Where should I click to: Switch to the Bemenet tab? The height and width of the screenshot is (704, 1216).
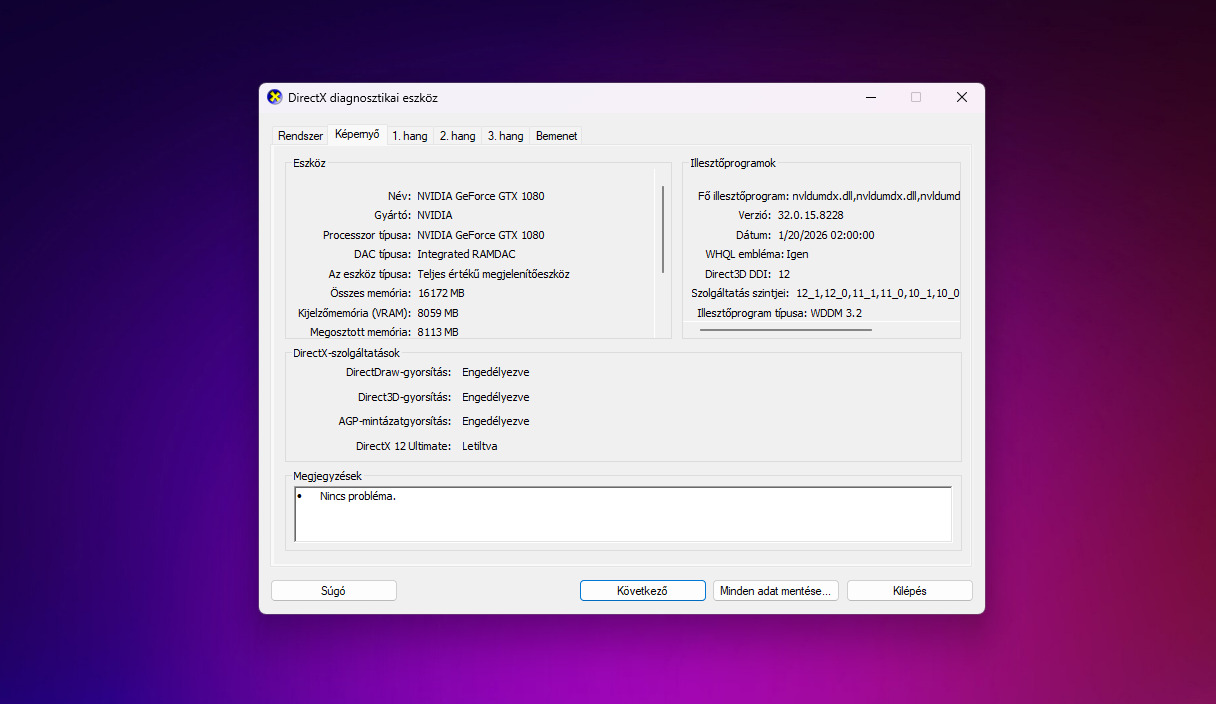coord(556,136)
